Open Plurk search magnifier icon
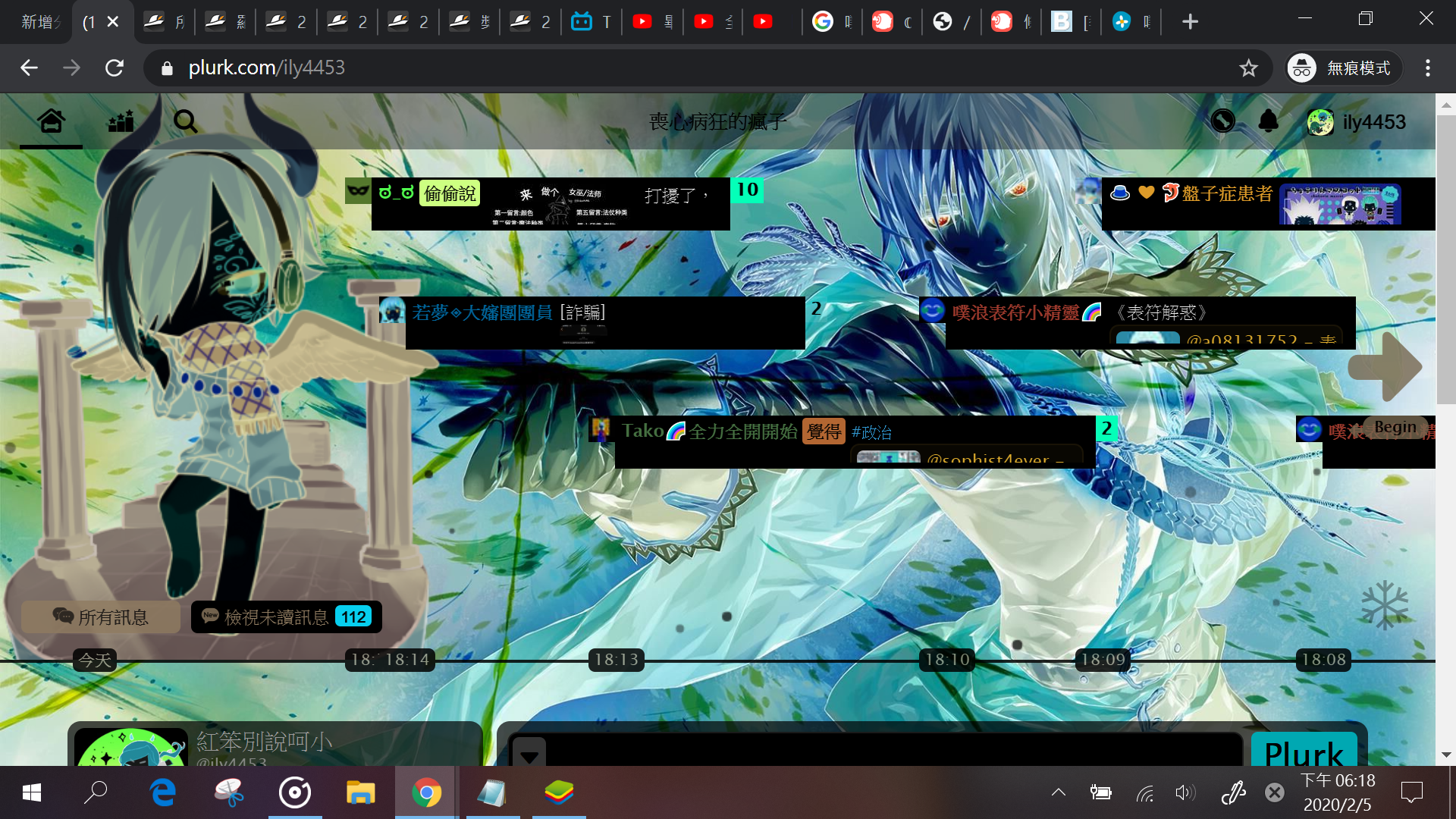This screenshot has height=819, width=1456. 185,121
